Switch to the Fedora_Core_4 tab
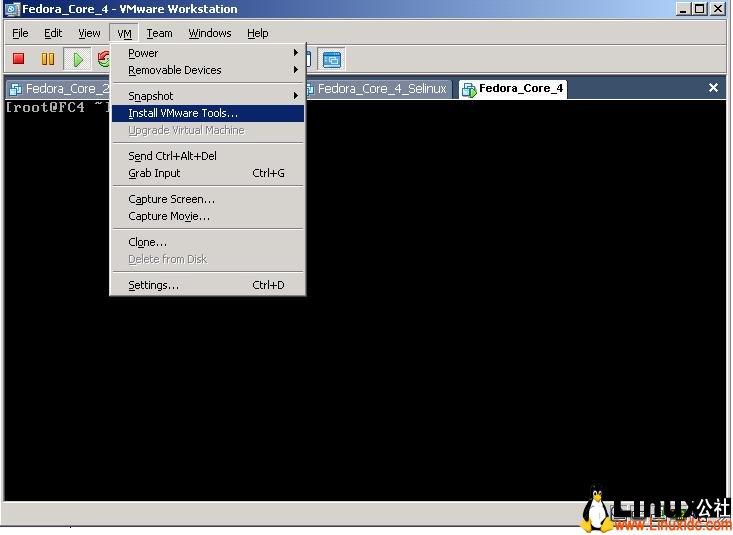 (513, 89)
